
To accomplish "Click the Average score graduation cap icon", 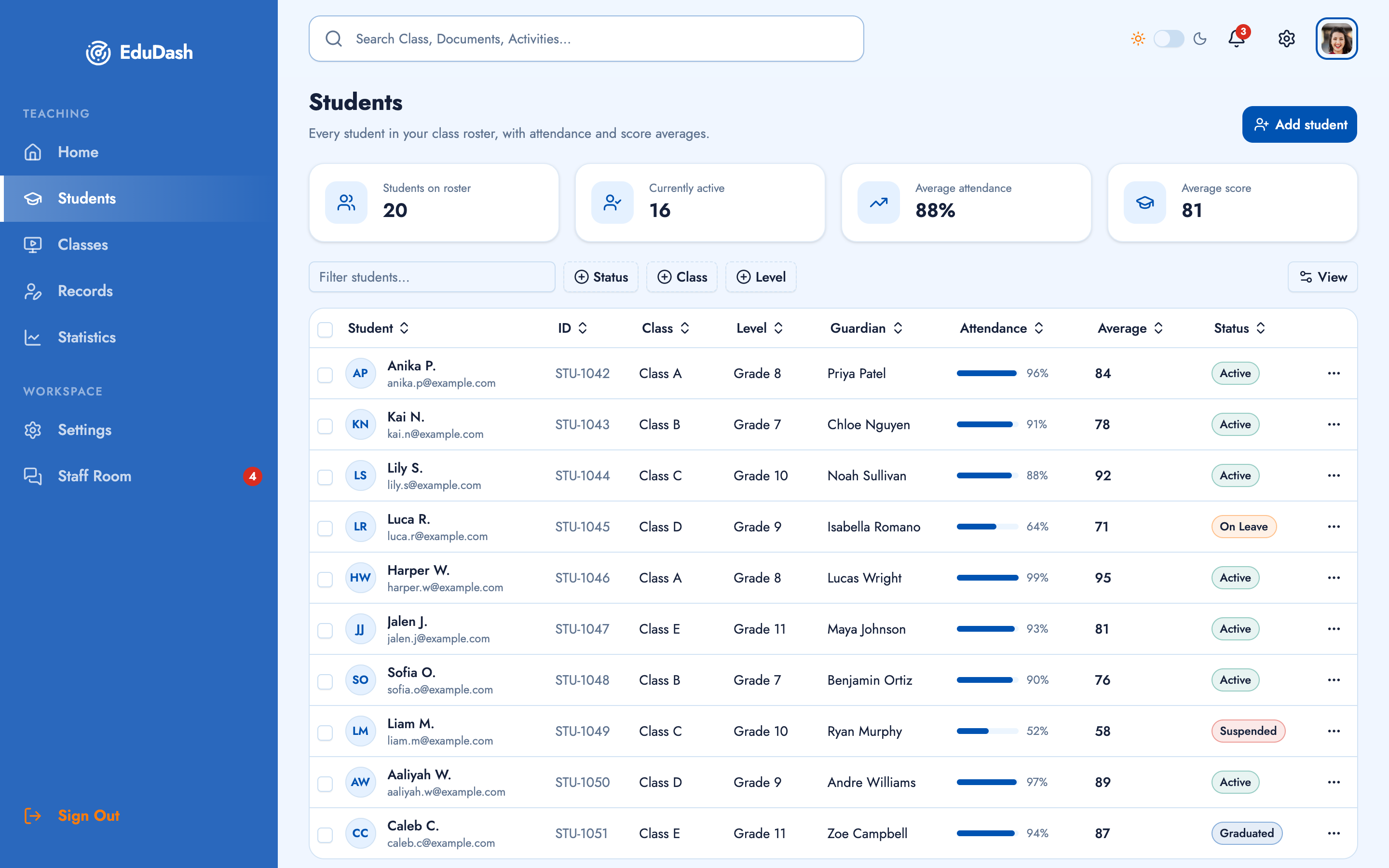I will [1145, 203].
